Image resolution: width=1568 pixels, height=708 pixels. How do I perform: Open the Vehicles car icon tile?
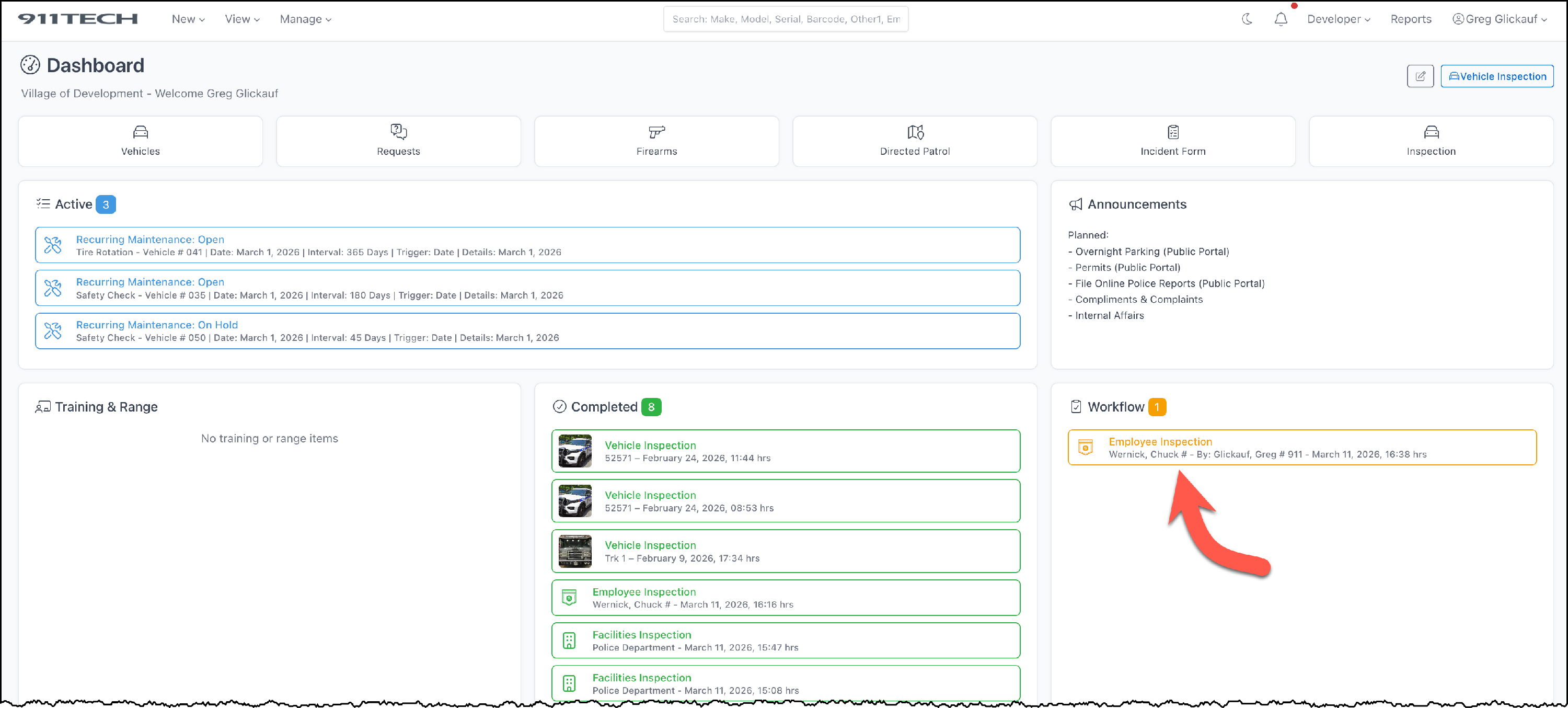pyautogui.click(x=140, y=132)
